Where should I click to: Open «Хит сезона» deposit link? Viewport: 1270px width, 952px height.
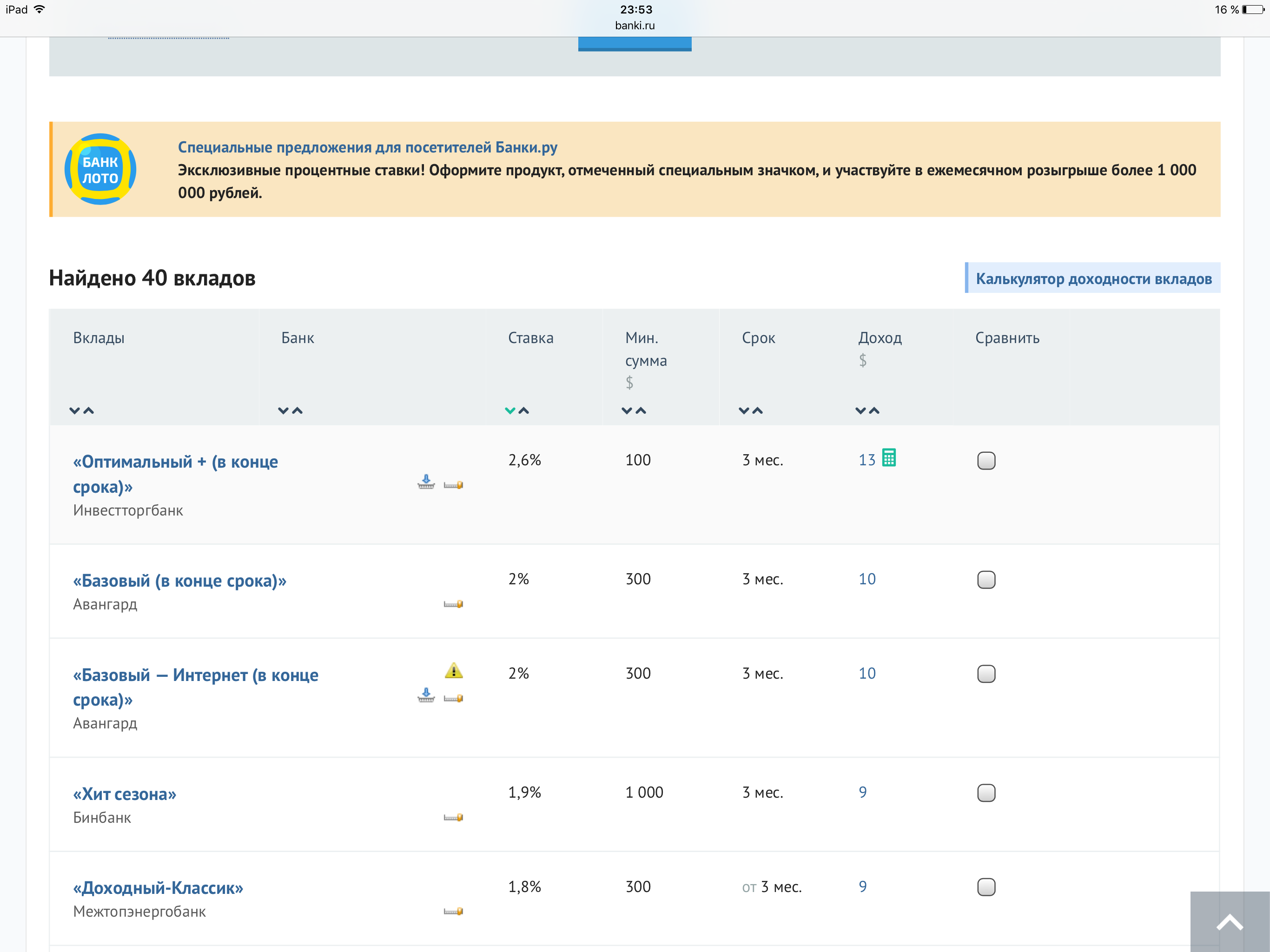coord(125,794)
